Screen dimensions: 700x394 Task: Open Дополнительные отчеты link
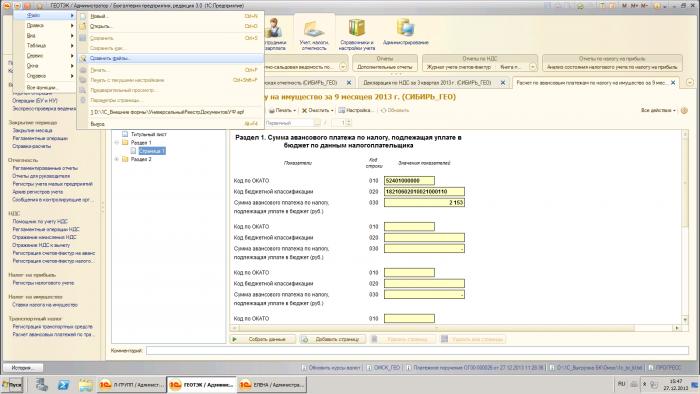click(x=384, y=67)
